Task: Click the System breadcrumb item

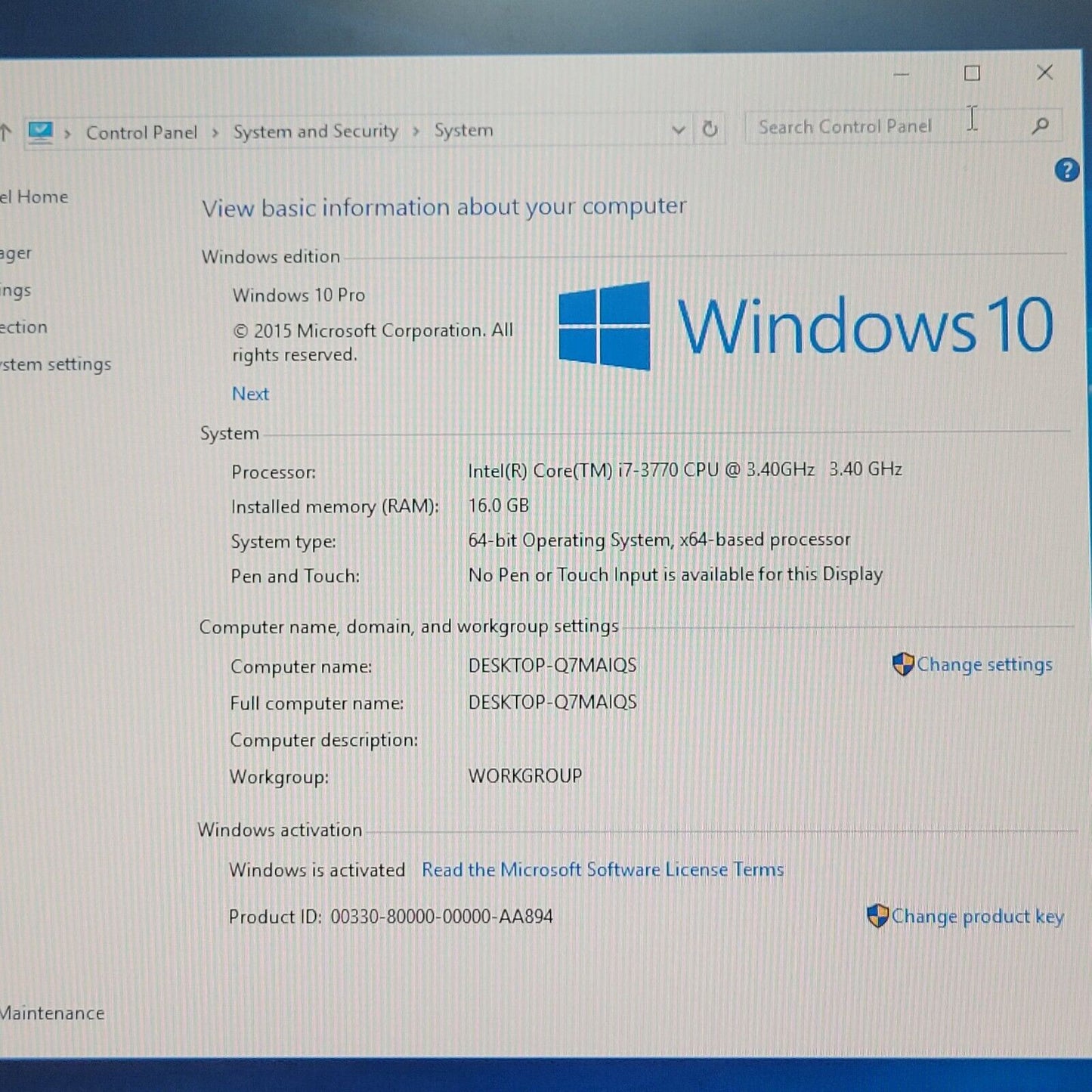Action: click(463, 131)
